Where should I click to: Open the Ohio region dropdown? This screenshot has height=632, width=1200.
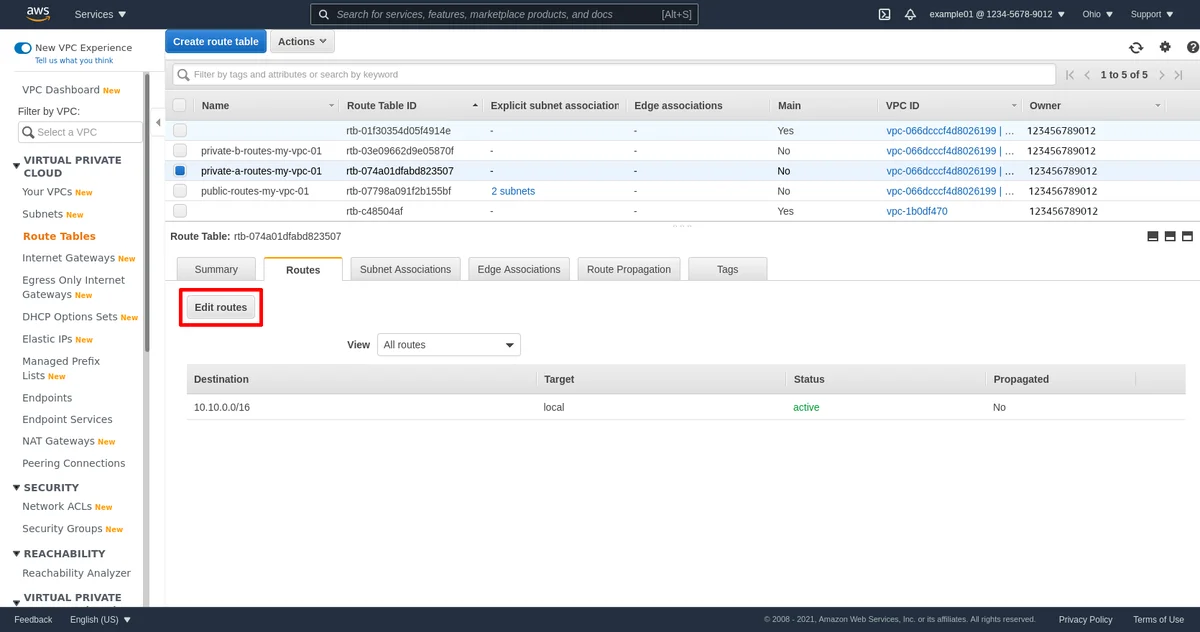1097,14
